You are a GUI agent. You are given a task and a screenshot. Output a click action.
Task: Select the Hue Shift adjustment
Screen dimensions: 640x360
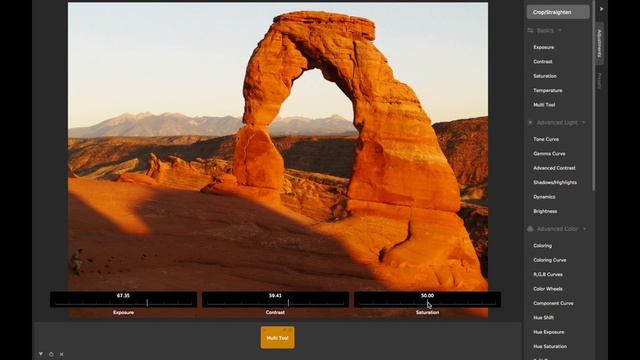pos(543,318)
